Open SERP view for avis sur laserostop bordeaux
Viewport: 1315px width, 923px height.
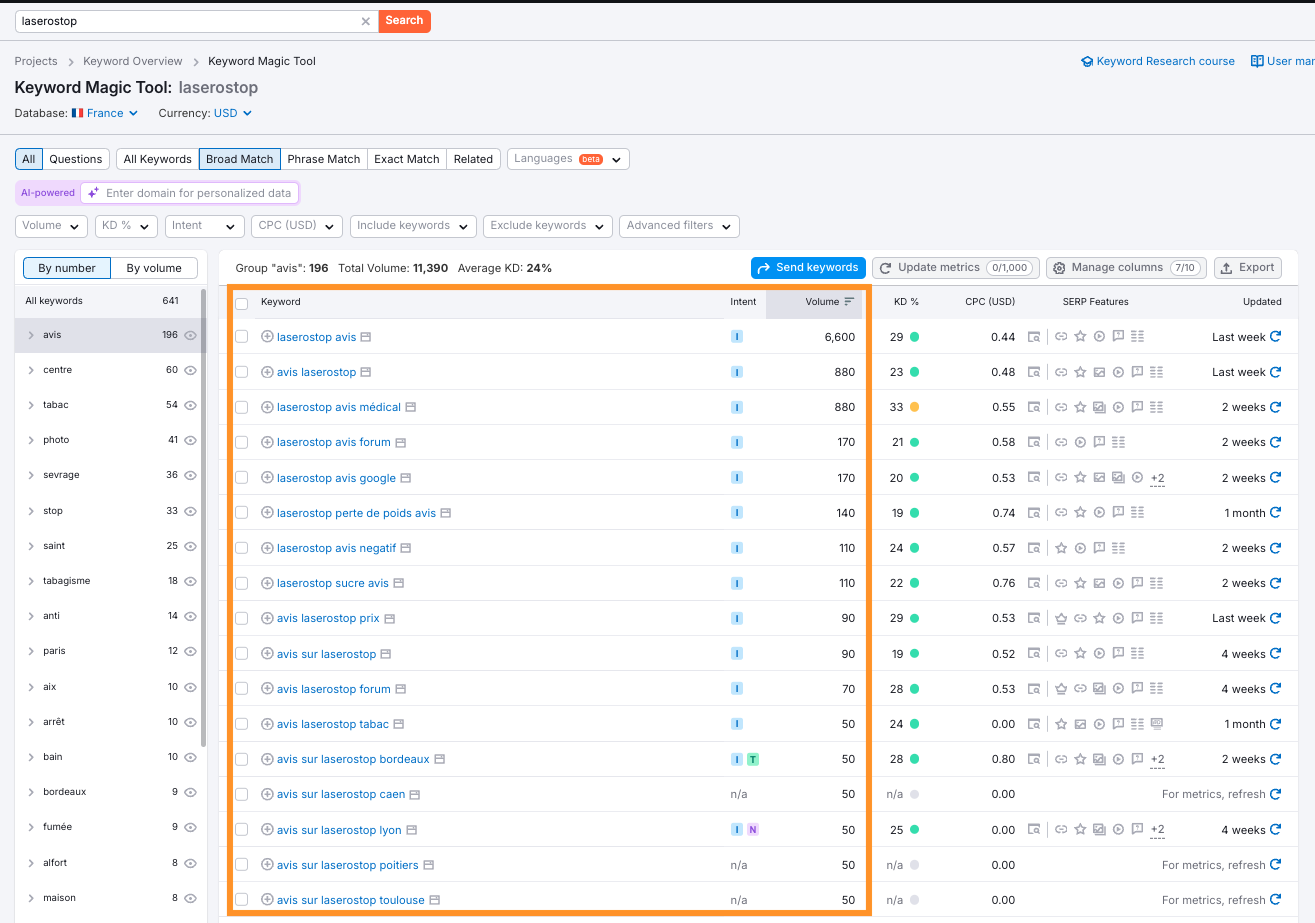[440, 759]
